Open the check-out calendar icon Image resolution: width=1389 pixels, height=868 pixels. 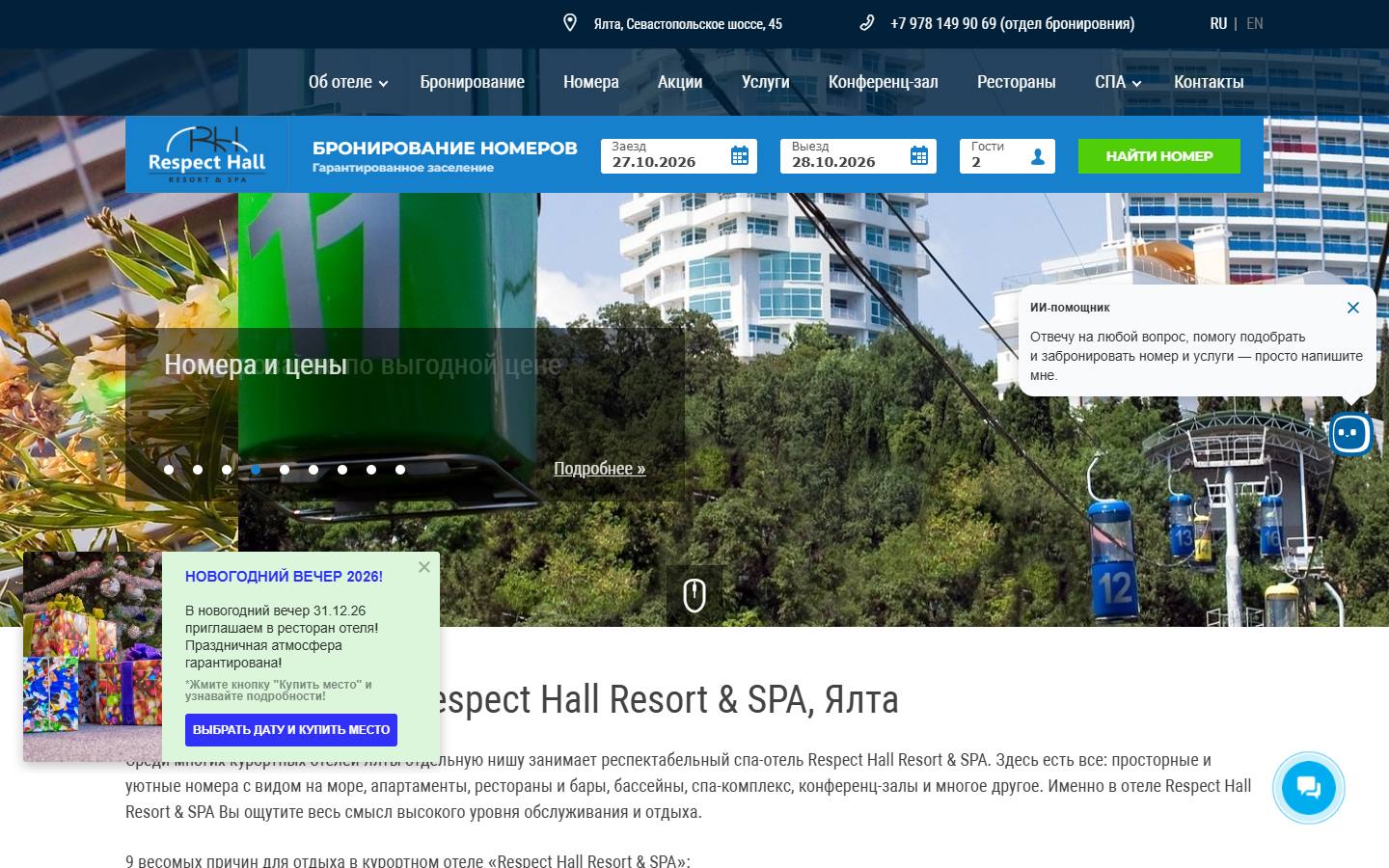919,155
